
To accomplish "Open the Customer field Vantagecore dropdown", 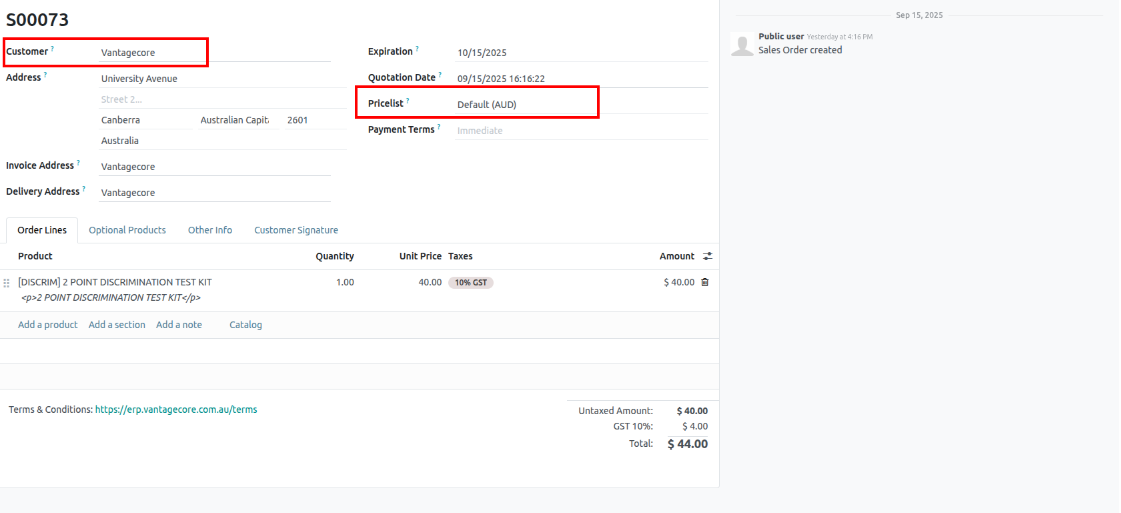I will coord(150,52).
